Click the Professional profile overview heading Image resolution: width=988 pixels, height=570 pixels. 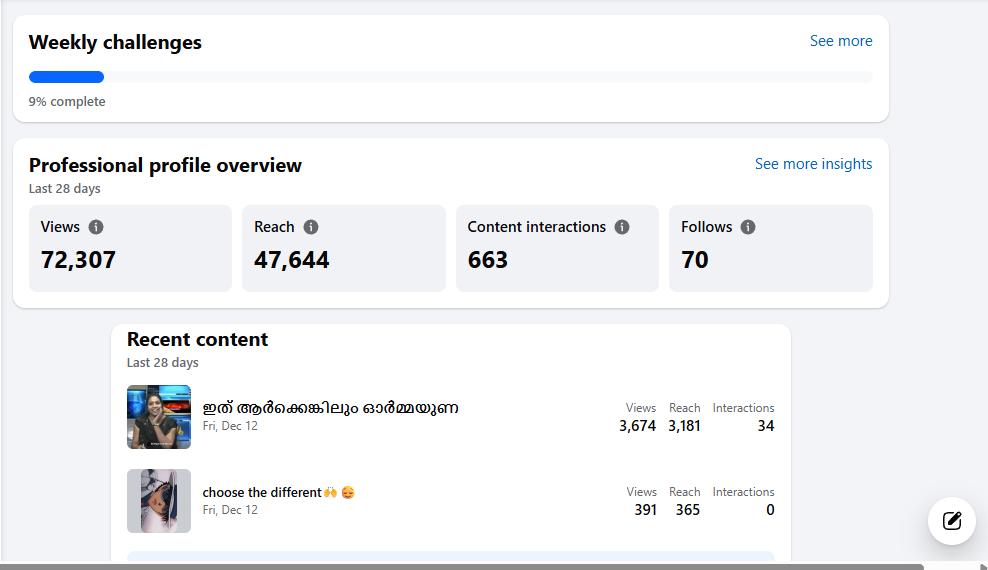tap(165, 165)
